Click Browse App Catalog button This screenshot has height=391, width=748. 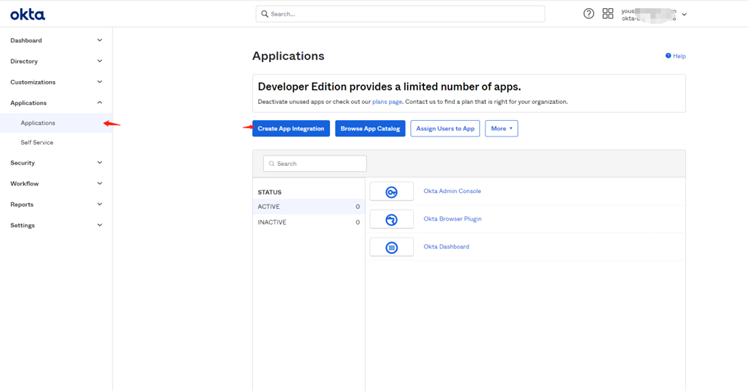pyautogui.click(x=370, y=128)
